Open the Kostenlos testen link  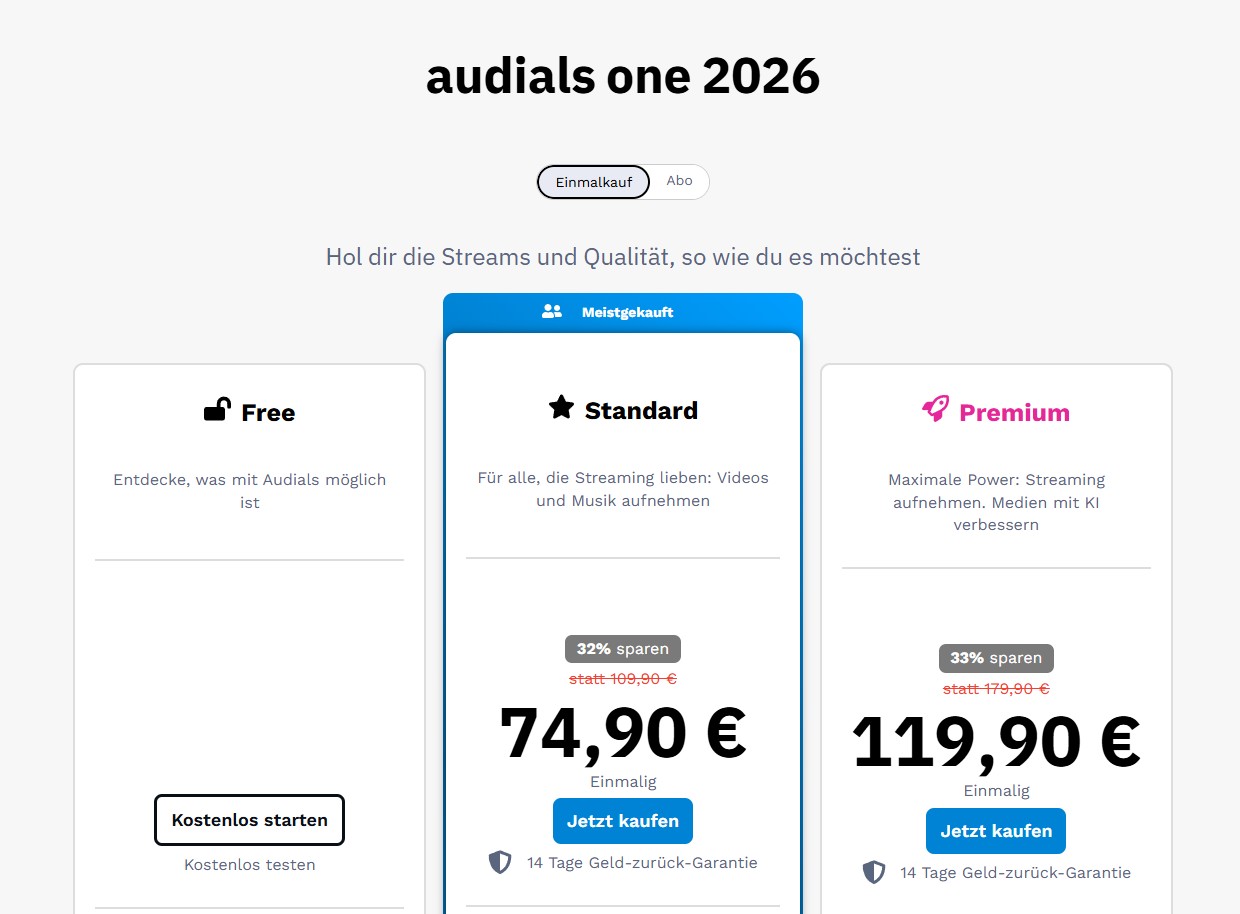[249, 864]
